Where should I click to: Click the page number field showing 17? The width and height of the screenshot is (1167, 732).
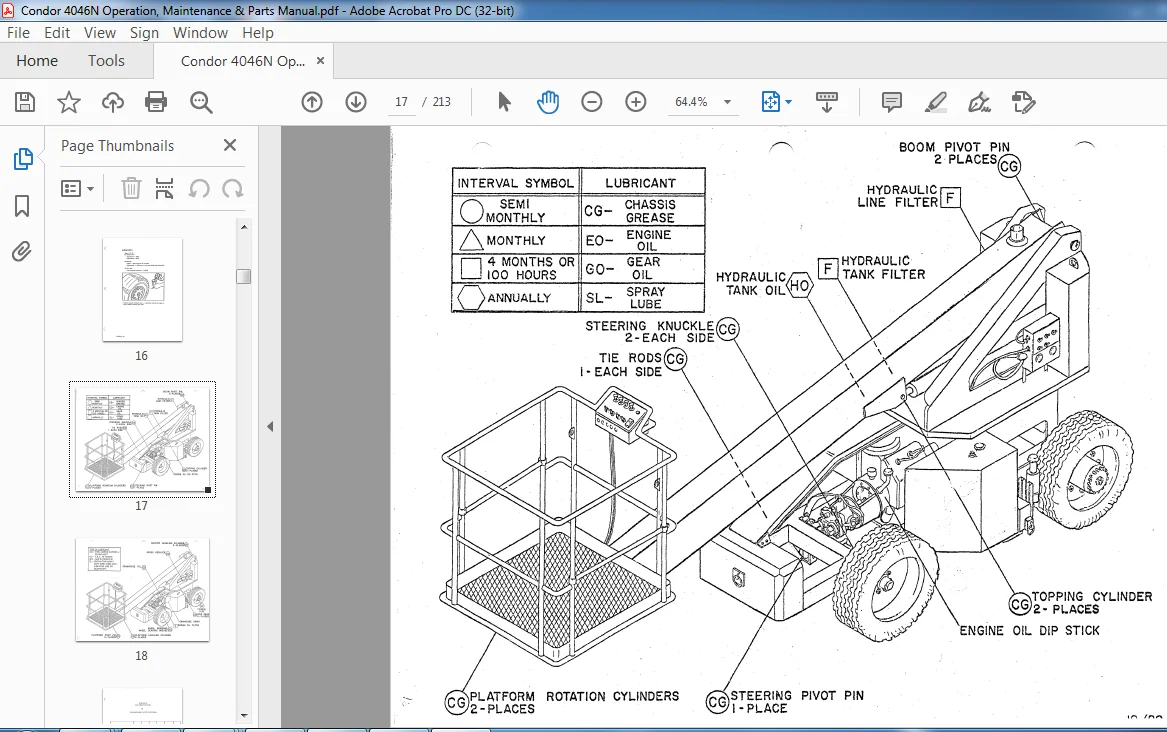click(x=402, y=102)
